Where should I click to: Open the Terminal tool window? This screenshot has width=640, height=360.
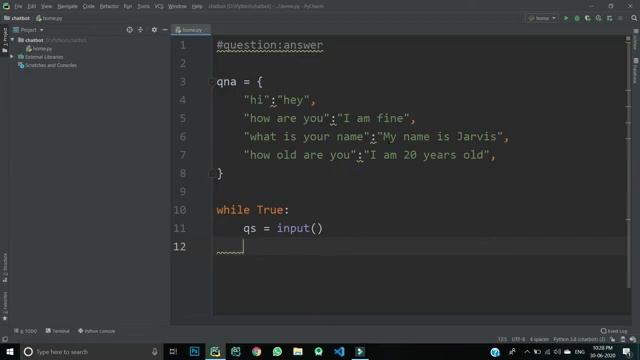click(x=58, y=331)
